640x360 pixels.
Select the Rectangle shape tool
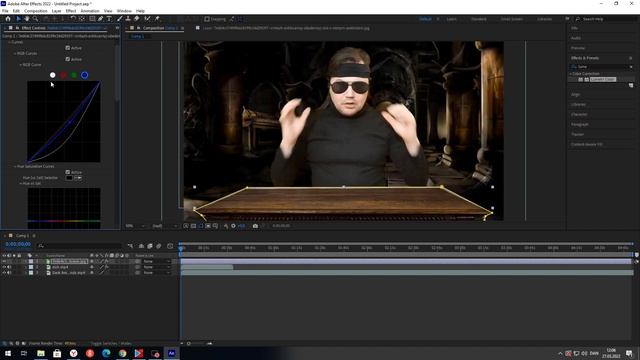point(92,19)
